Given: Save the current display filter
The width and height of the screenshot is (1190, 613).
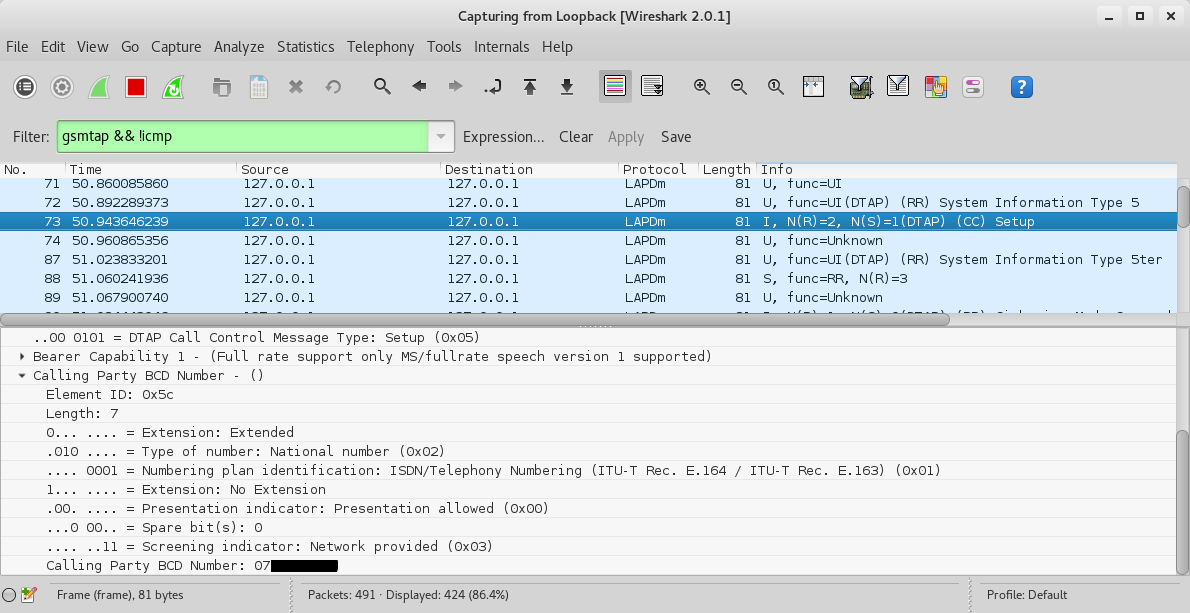Looking at the screenshot, I should pyautogui.click(x=675, y=137).
